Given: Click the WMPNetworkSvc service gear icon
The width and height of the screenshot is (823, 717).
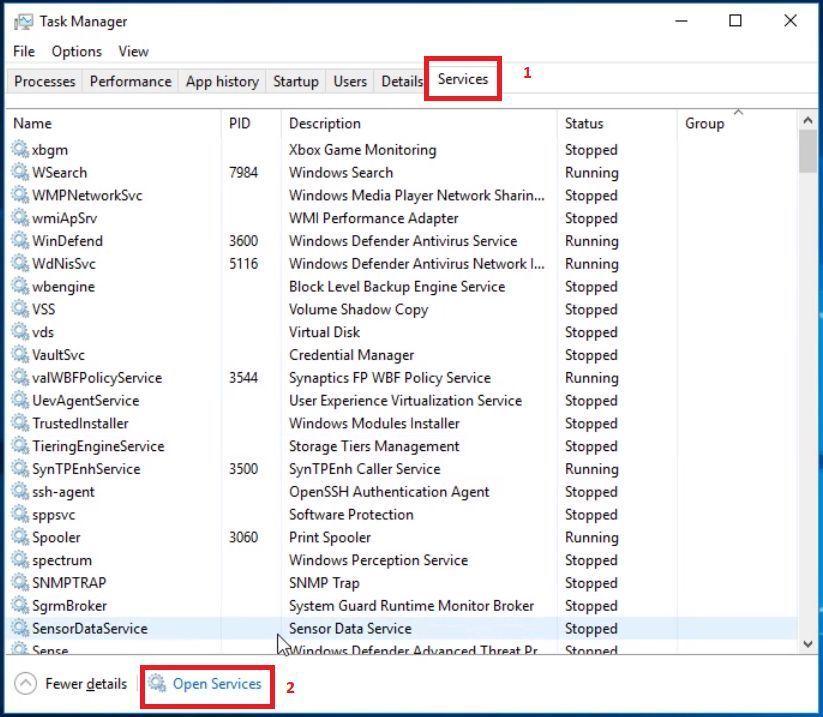Looking at the screenshot, I should click(20, 195).
